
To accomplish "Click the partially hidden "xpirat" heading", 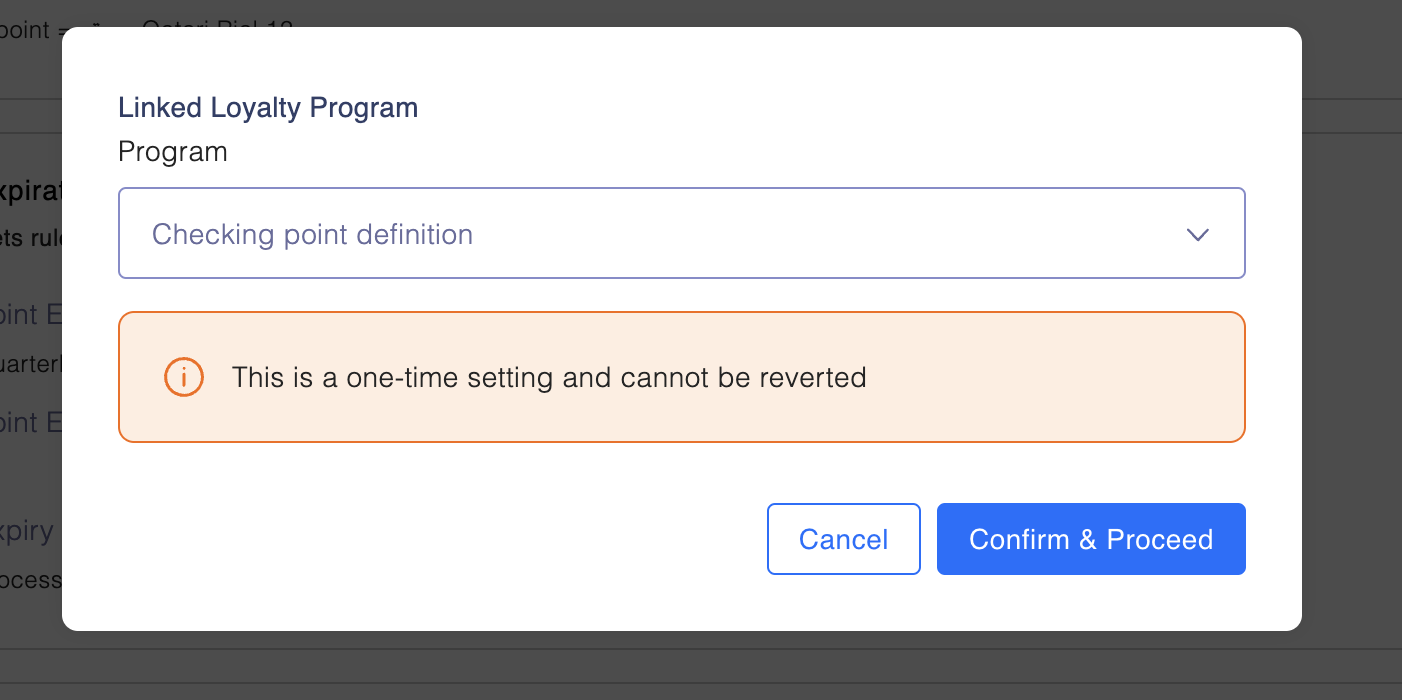I will click(x=30, y=191).
